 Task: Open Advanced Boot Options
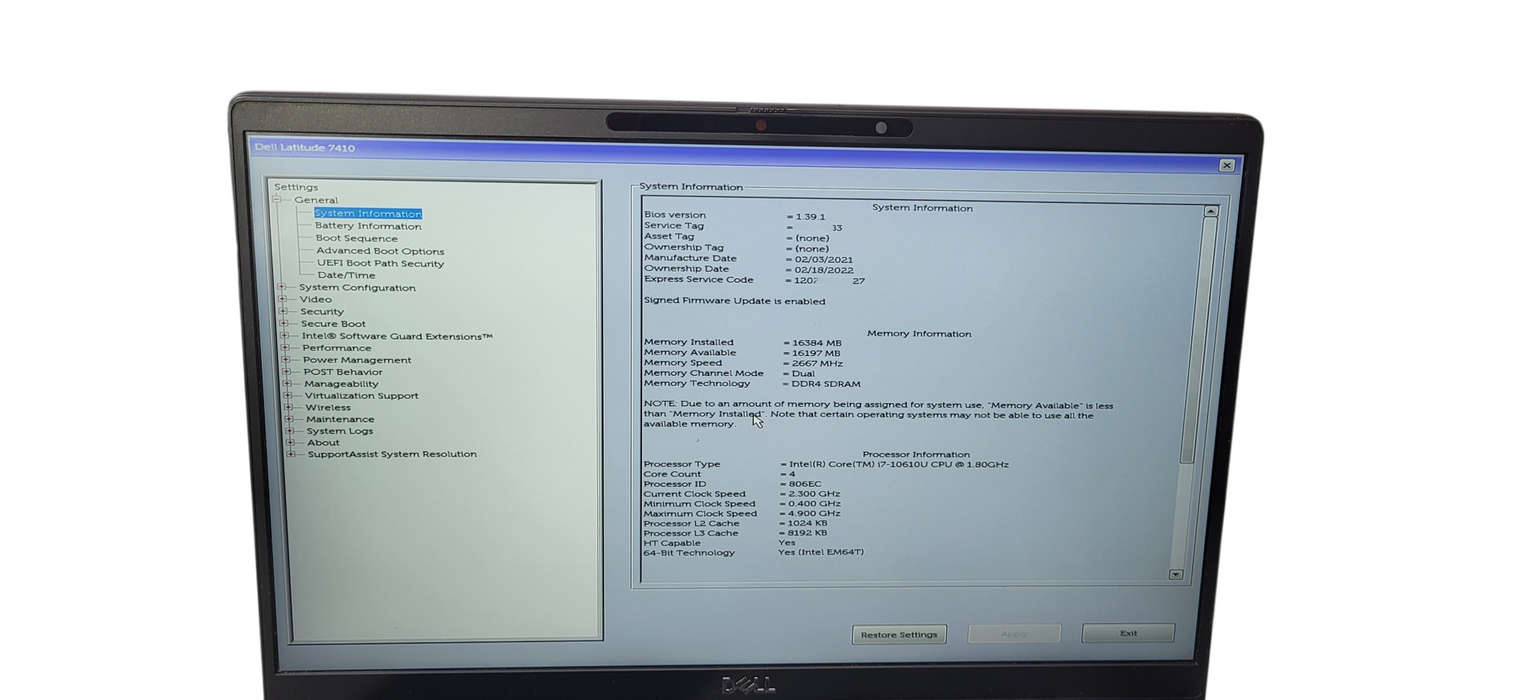coord(380,252)
